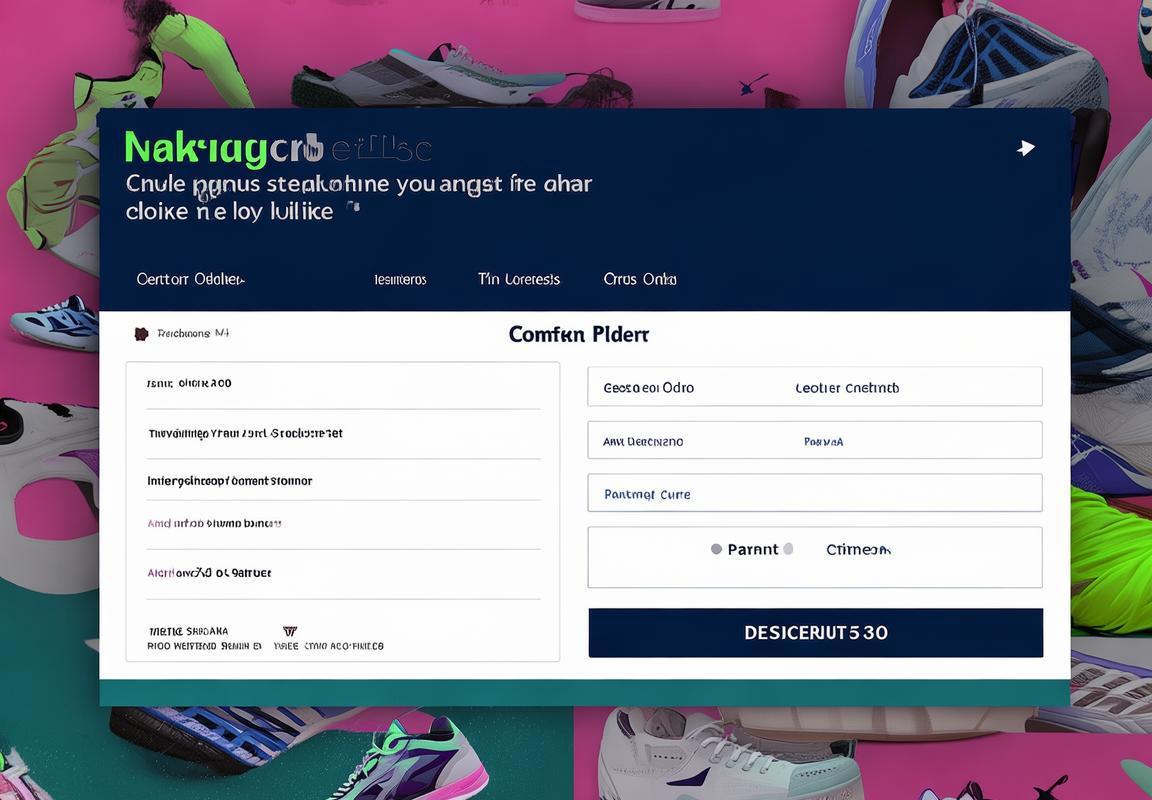Go to the Crus Onla tab

pyautogui.click(x=640, y=279)
